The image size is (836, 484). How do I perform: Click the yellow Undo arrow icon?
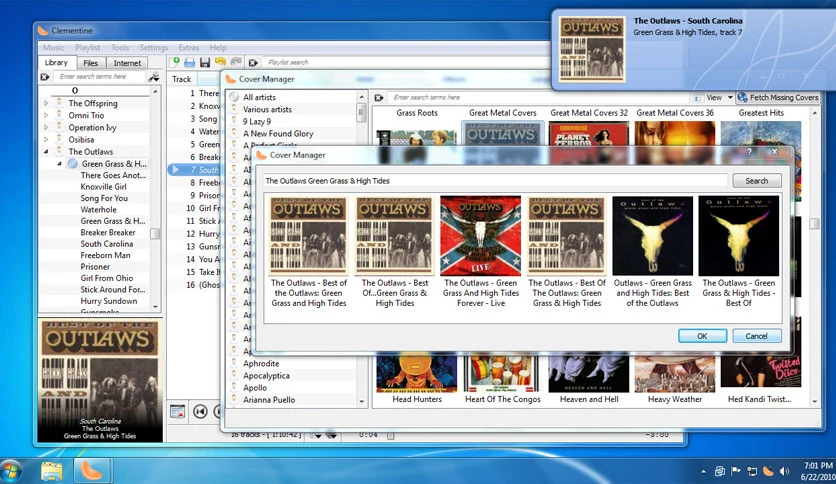pos(220,62)
